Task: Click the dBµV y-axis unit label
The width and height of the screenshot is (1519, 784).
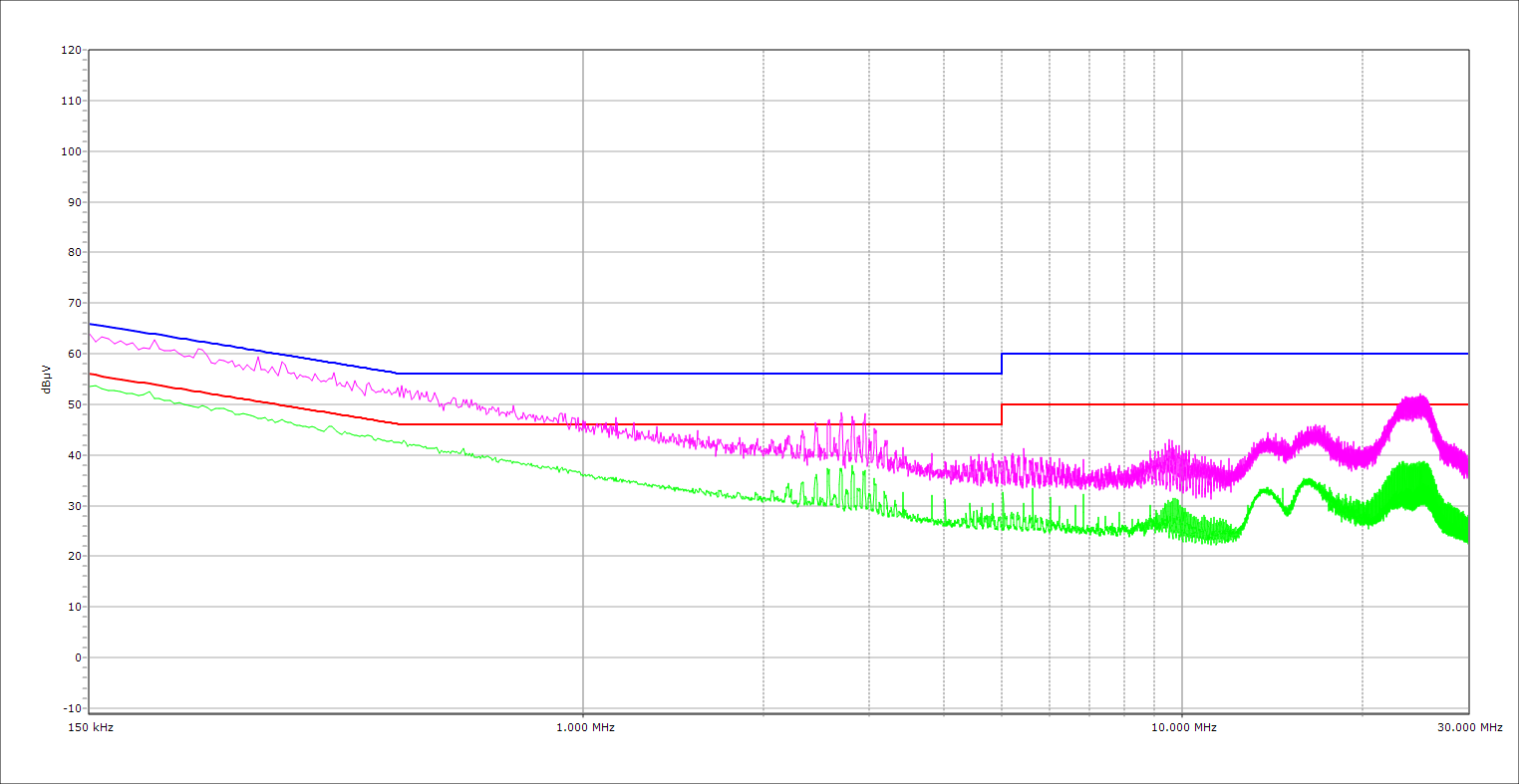Action: pos(46,379)
